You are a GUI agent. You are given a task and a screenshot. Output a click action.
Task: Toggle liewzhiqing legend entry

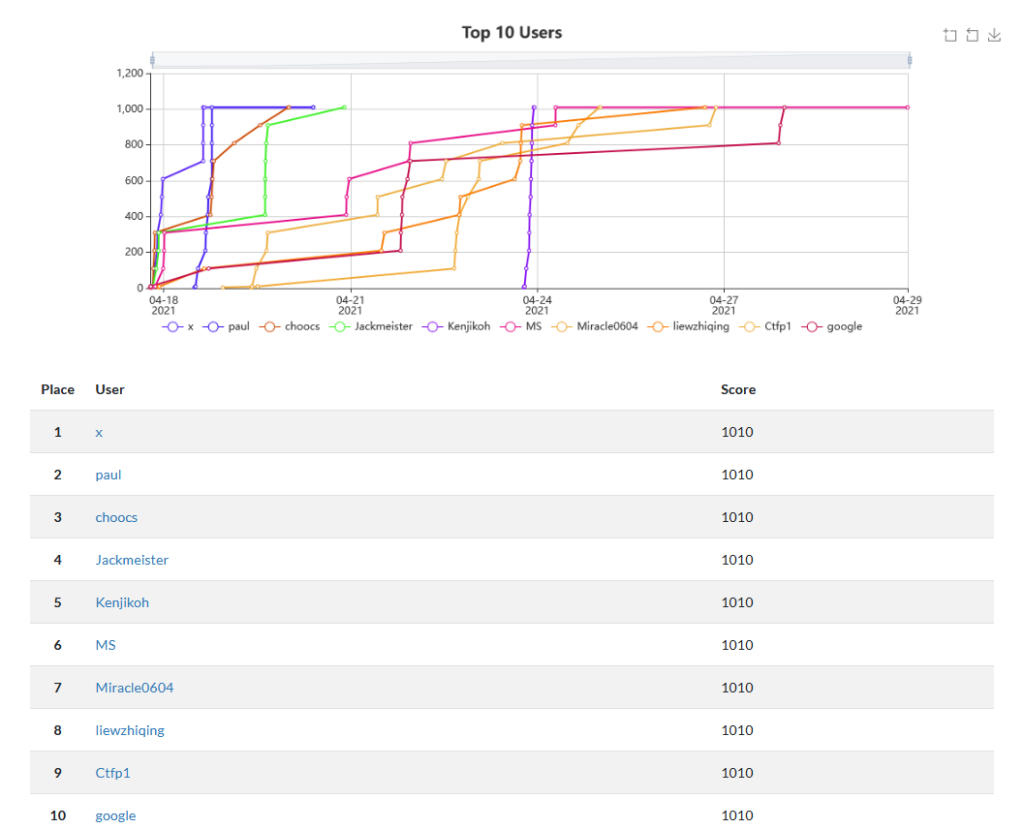[688, 327]
